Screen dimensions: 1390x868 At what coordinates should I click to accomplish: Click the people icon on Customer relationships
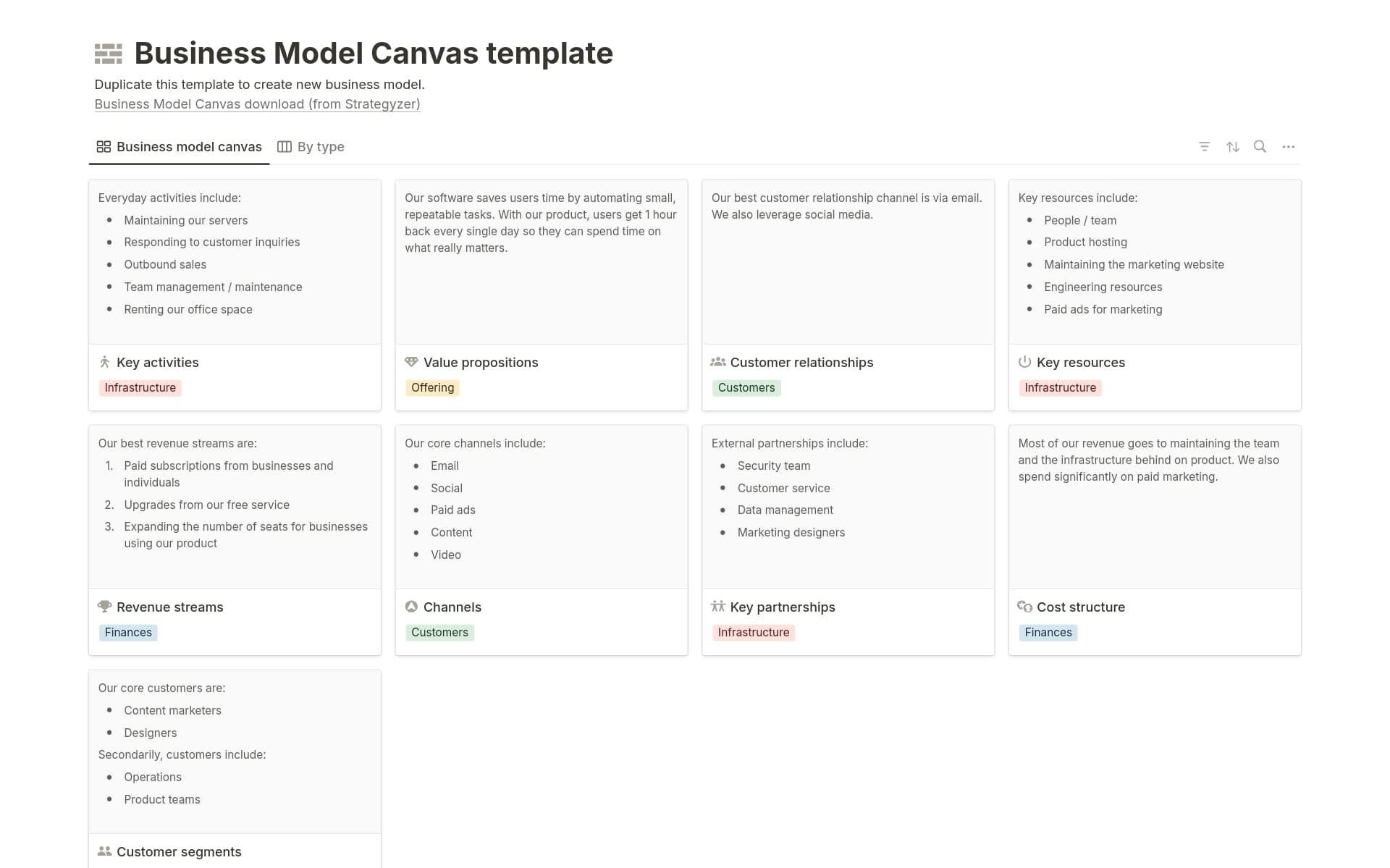click(719, 361)
